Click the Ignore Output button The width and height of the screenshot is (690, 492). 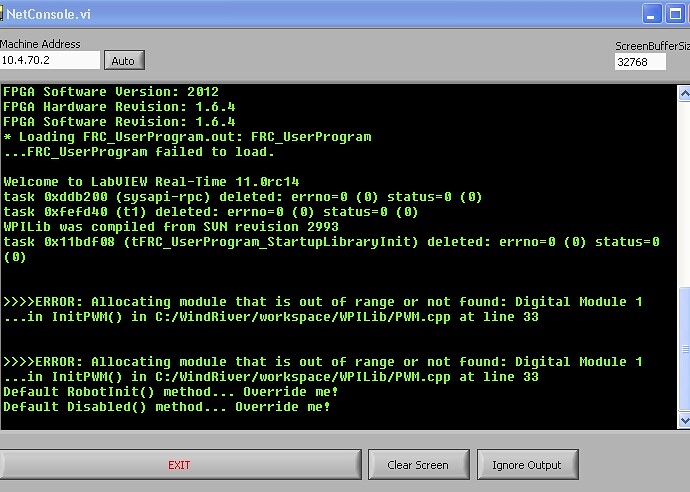527,465
